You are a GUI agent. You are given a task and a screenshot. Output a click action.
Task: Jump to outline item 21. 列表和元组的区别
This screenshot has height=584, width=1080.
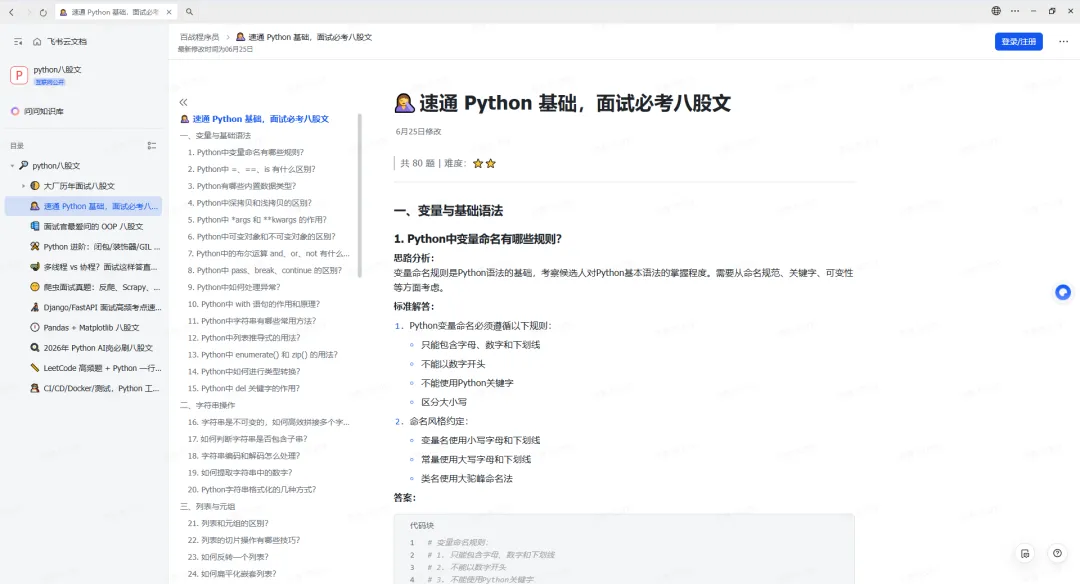click(x=228, y=523)
